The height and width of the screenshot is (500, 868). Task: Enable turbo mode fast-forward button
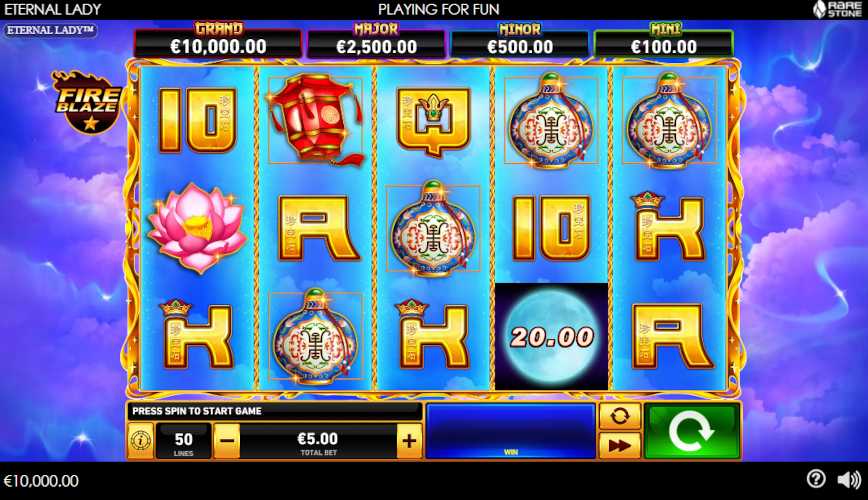tap(619, 445)
